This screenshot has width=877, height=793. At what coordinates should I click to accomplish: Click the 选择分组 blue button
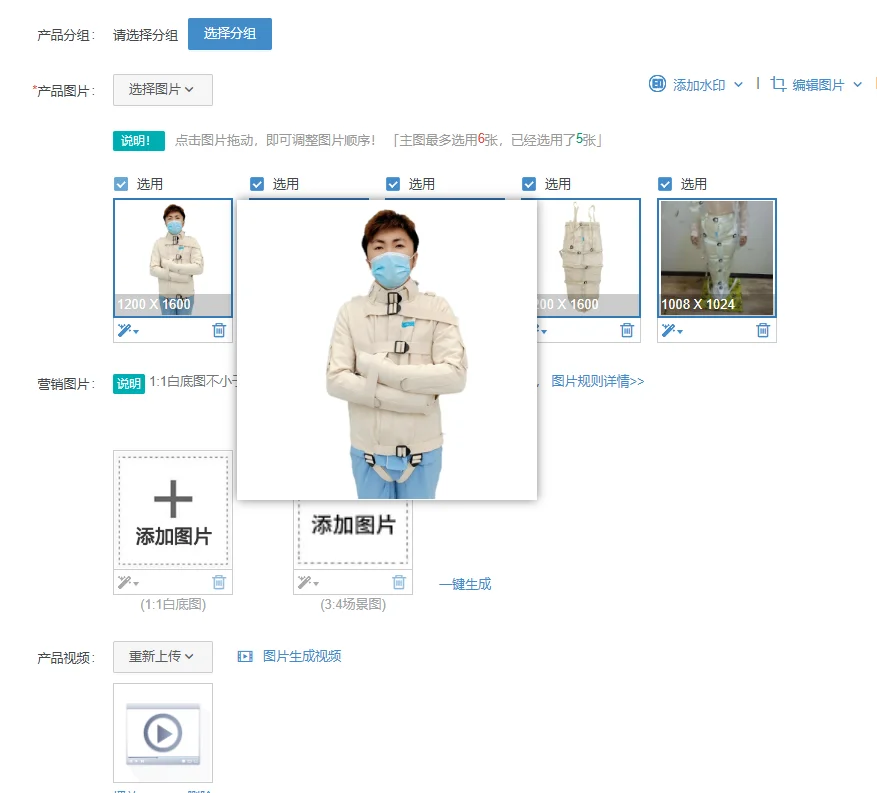click(x=229, y=34)
